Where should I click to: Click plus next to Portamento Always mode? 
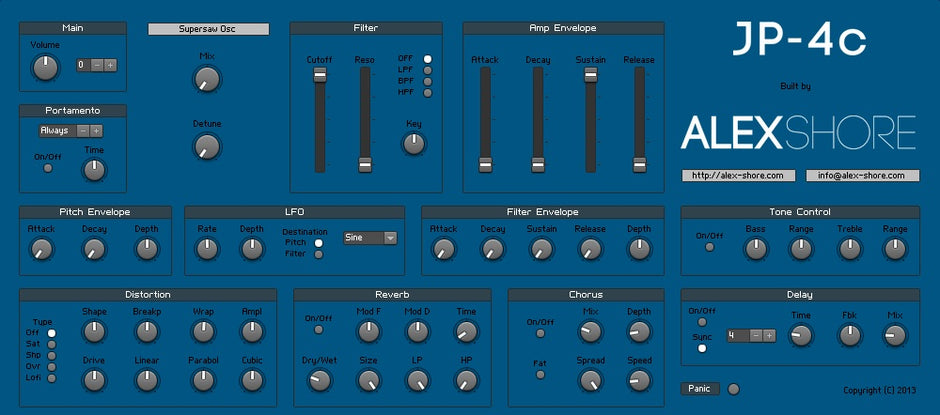click(96, 131)
